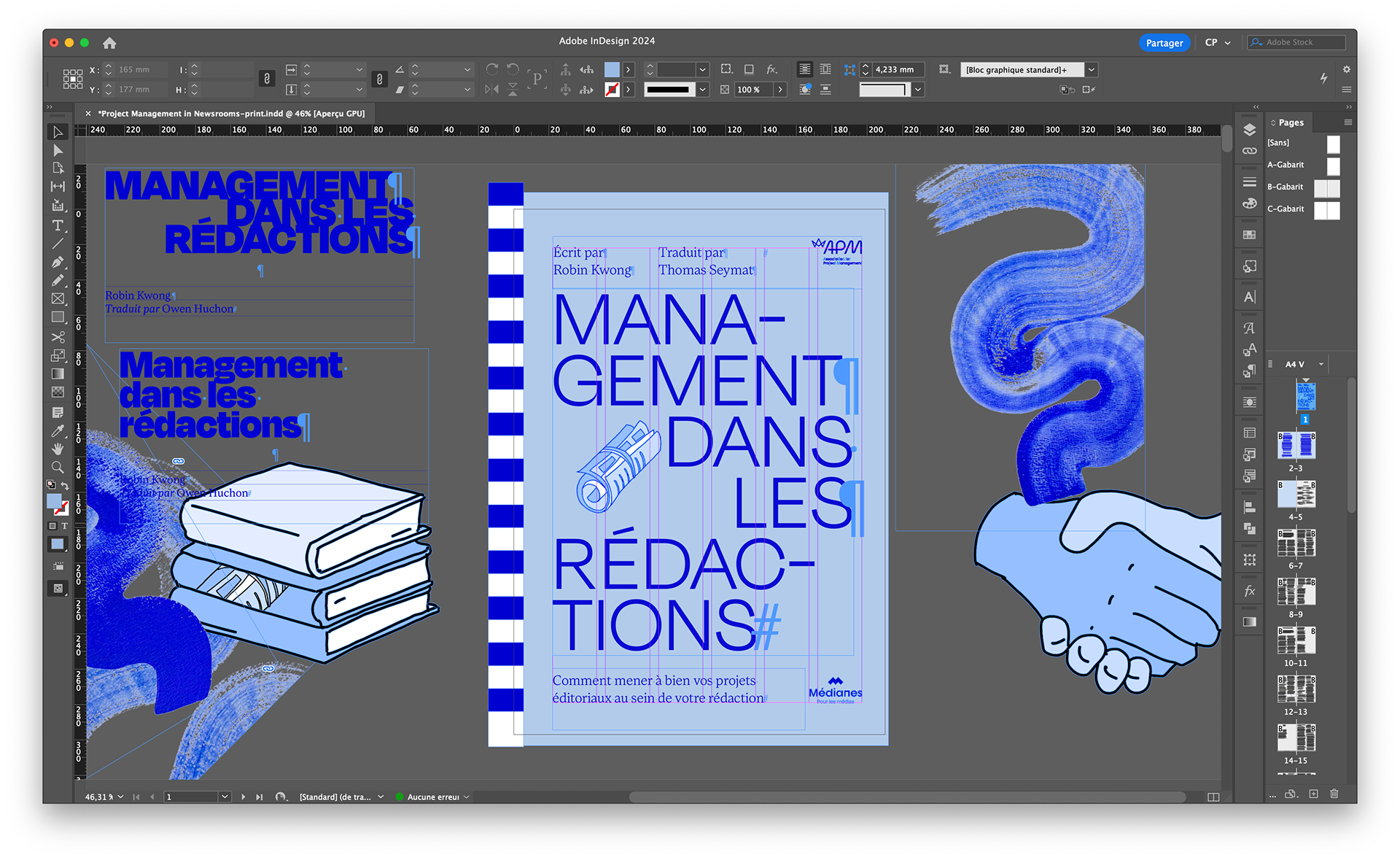Choose the Rectangle Frame tool
Screen dimensions: 1400x860
[x=58, y=298]
